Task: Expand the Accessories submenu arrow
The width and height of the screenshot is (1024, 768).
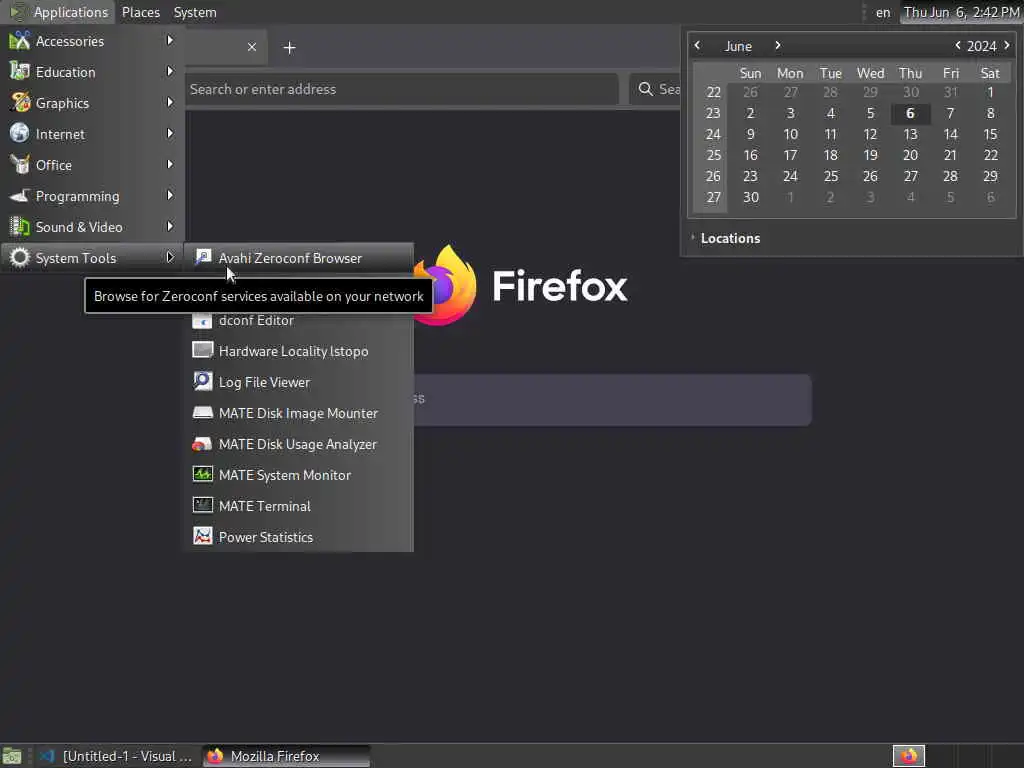Action: coord(170,40)
